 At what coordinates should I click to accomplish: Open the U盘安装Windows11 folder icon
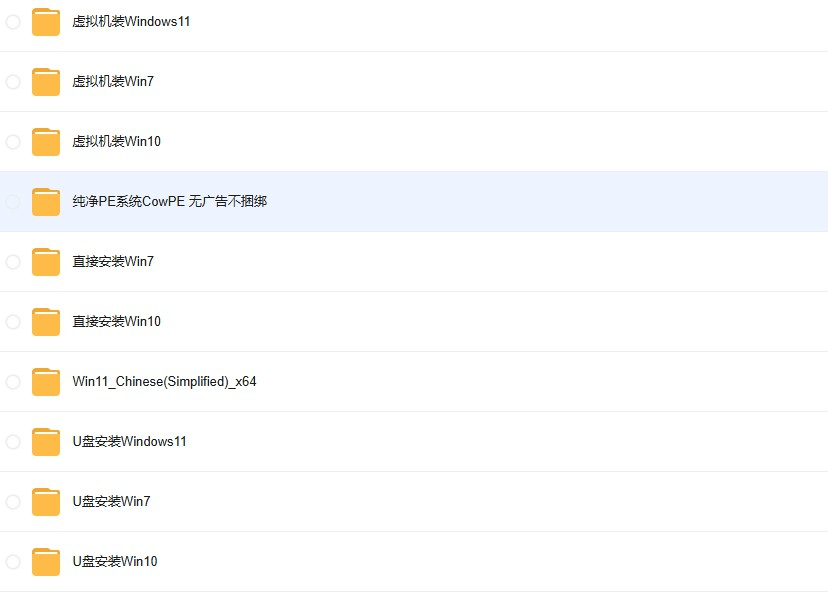point(46,442)
